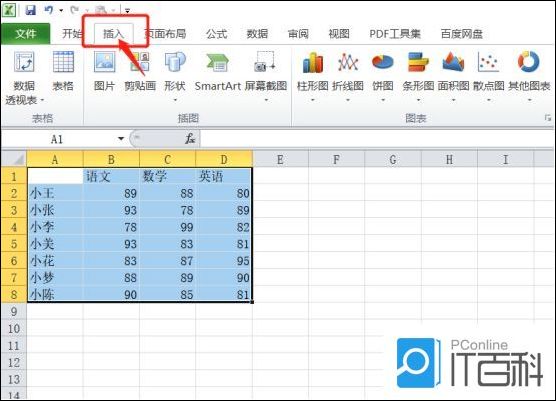The image size is (556, 401).
Task: Switch to the 开始 tab
Action: (72, 34)
